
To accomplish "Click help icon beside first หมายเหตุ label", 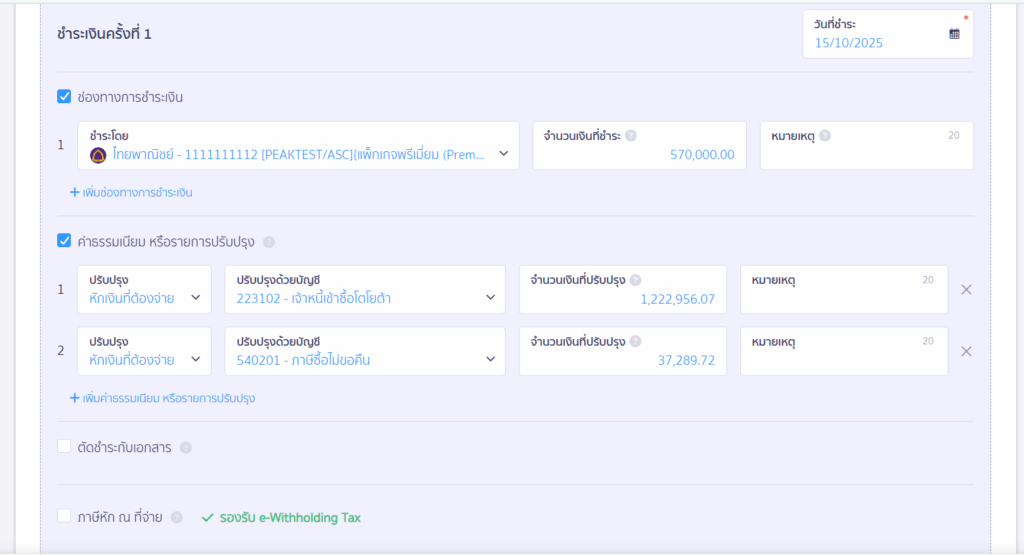I will [x=825, y=136].
